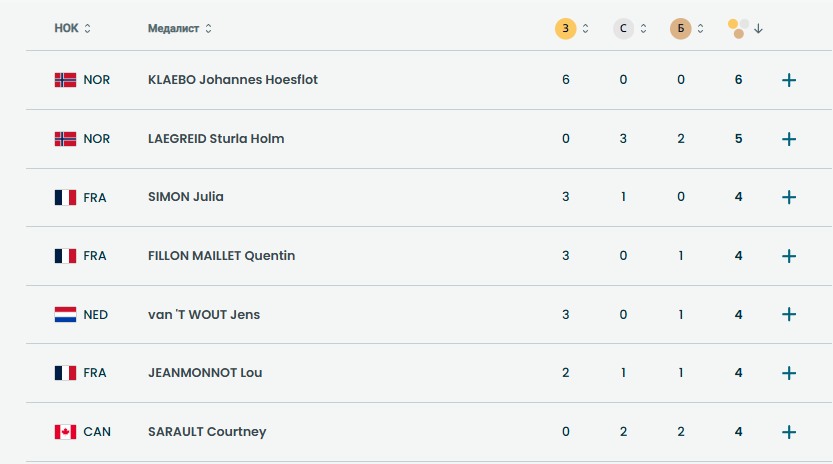
Task: Click Canada flag in CAN row
Action: click(x=65, y=432)
